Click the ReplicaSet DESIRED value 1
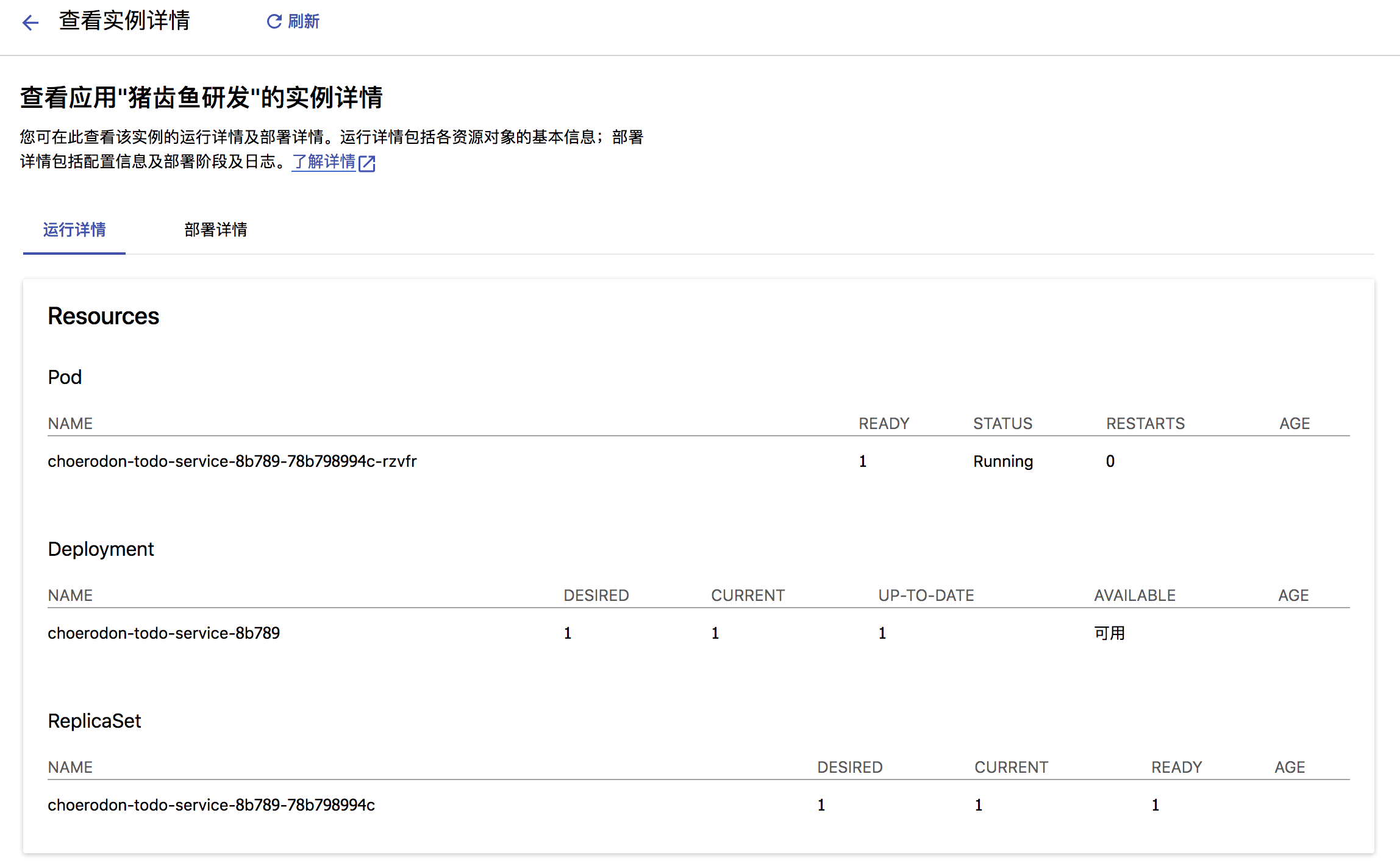 pyautogui.click(x=821, y=805)
